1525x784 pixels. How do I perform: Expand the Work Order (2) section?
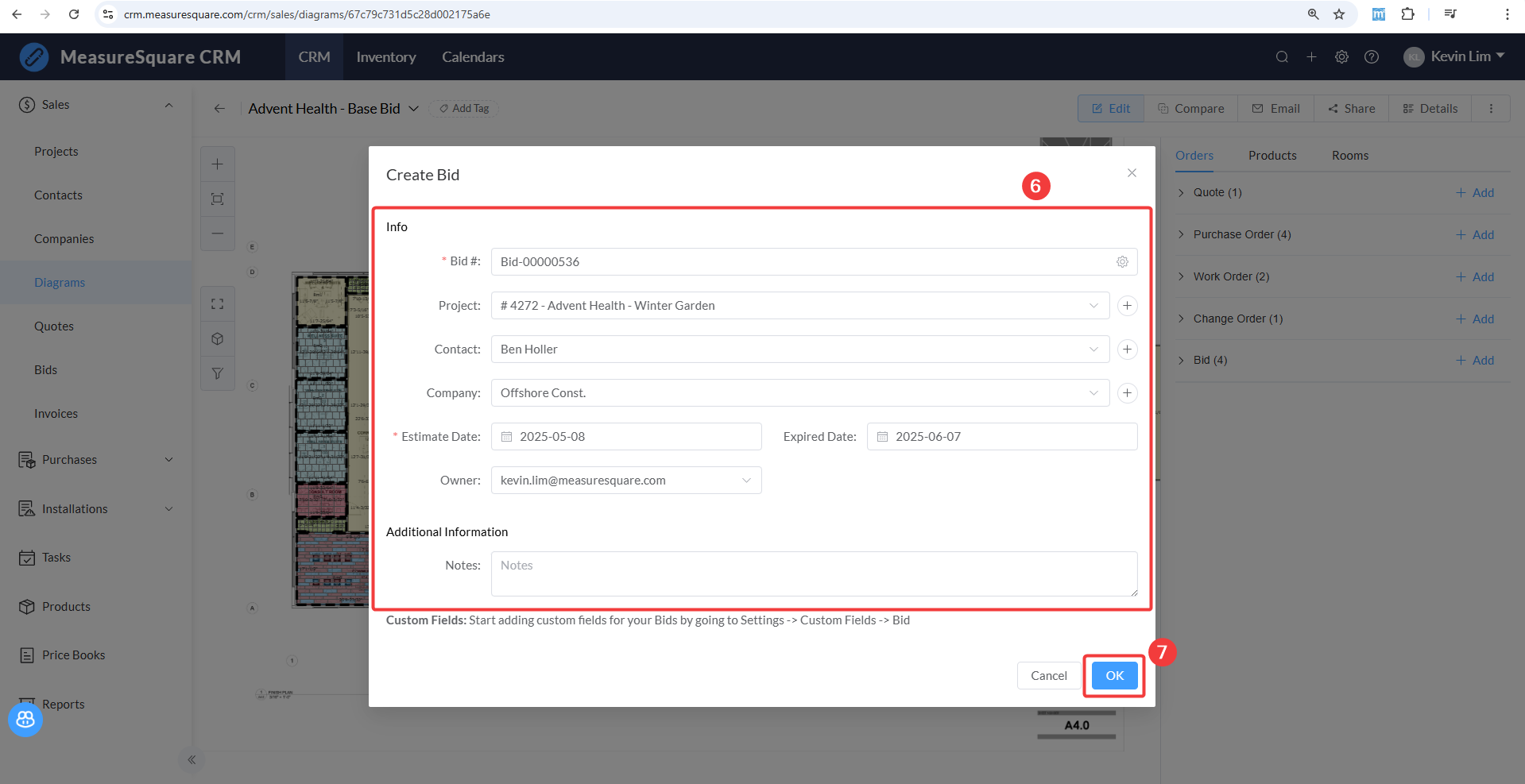(x=1181, y=276)
